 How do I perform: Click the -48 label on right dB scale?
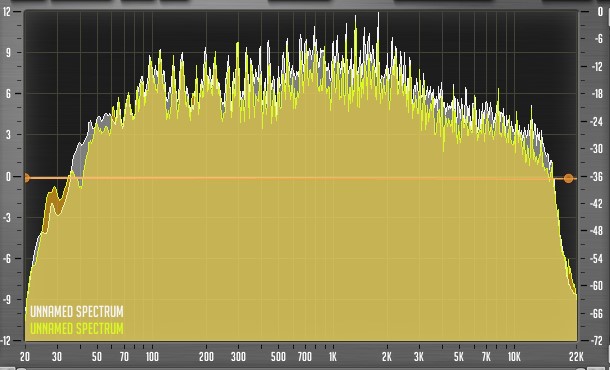tap(597, 231)
